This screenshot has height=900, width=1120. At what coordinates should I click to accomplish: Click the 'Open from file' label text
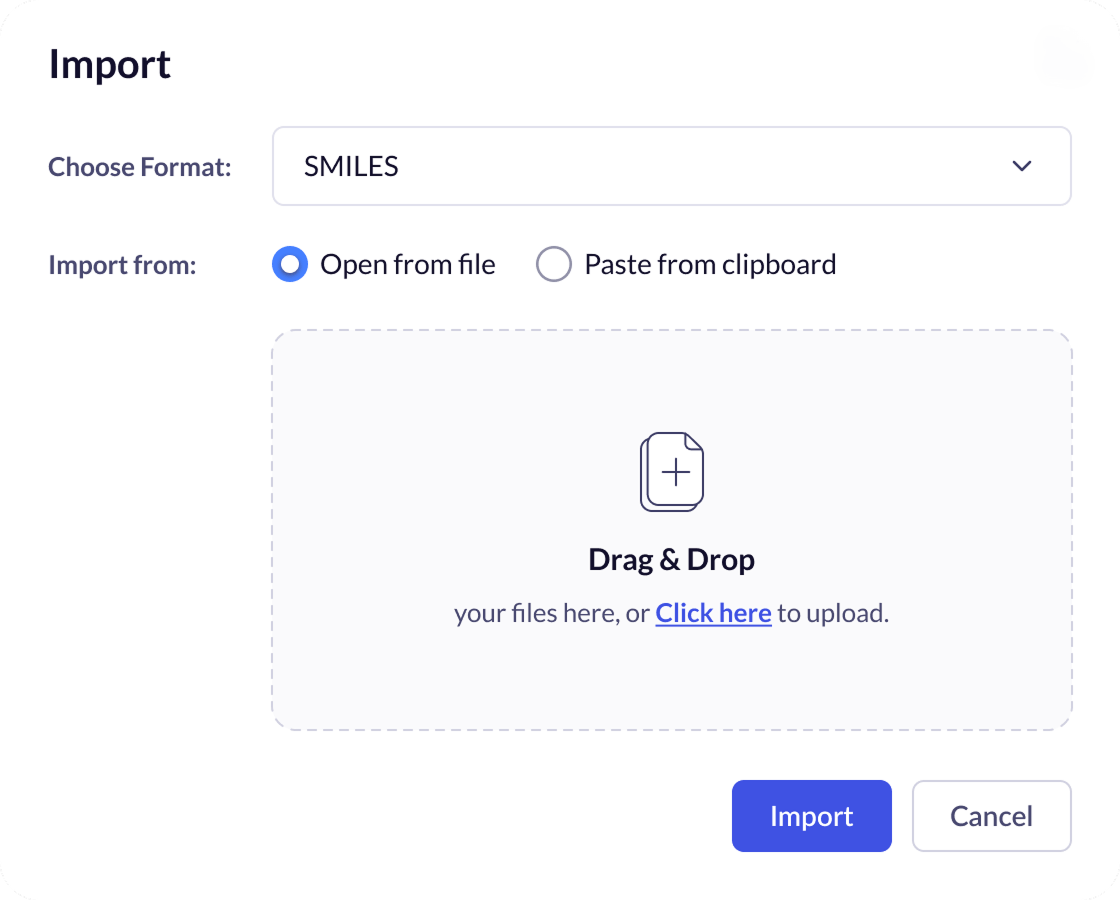[407, 265]
